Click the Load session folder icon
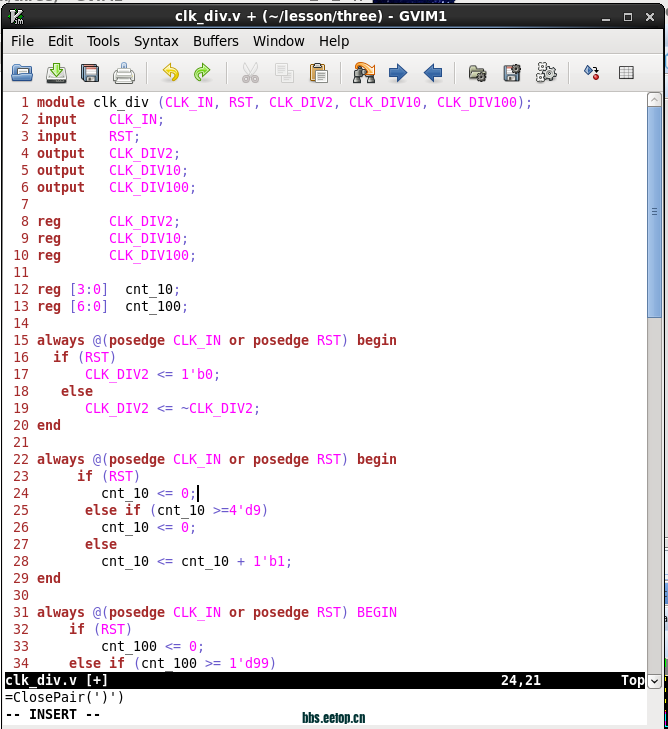This screenshot has height=729, width=668. coord(477,73)
